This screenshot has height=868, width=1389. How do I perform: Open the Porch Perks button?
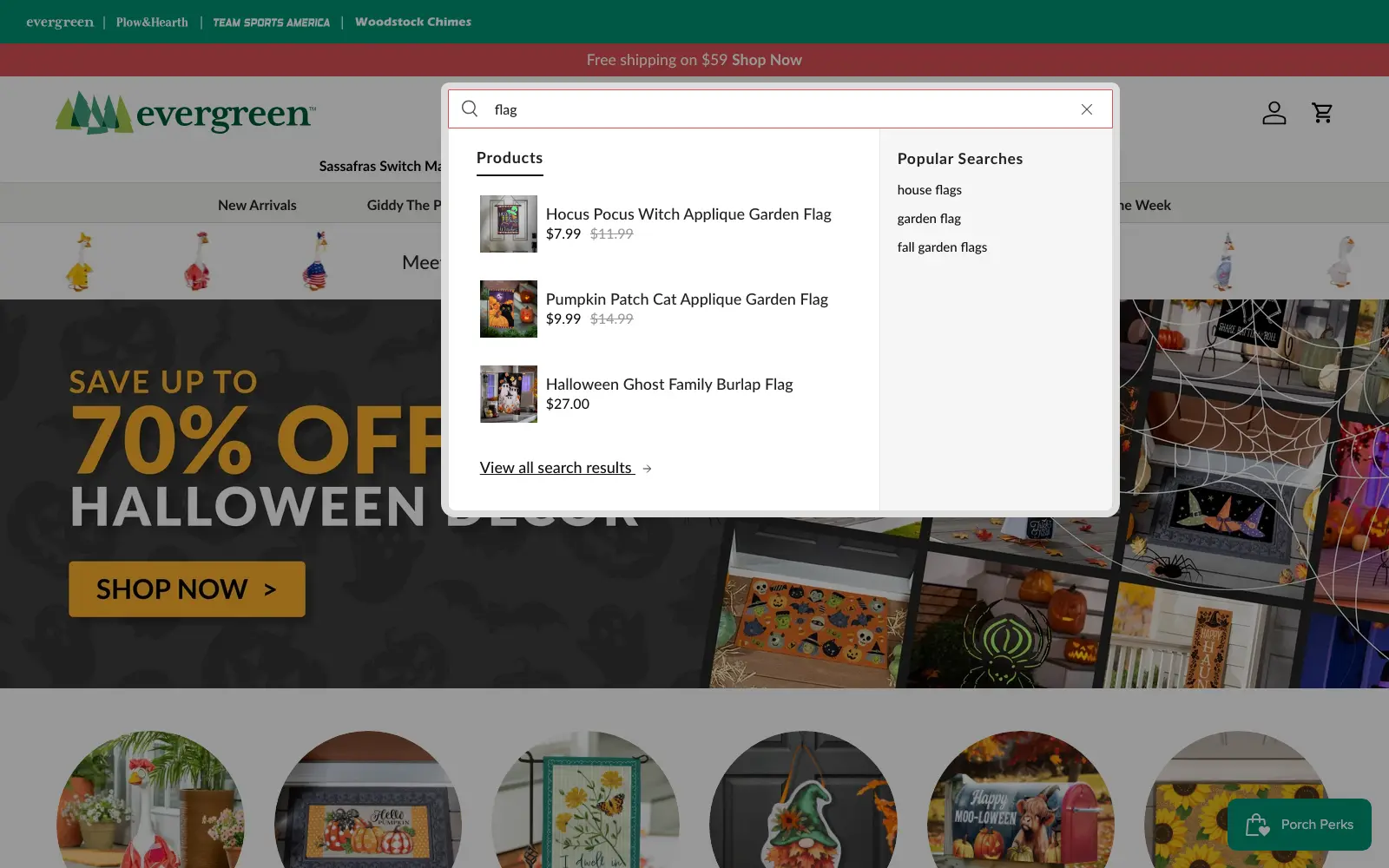[x=1299, y=825]
